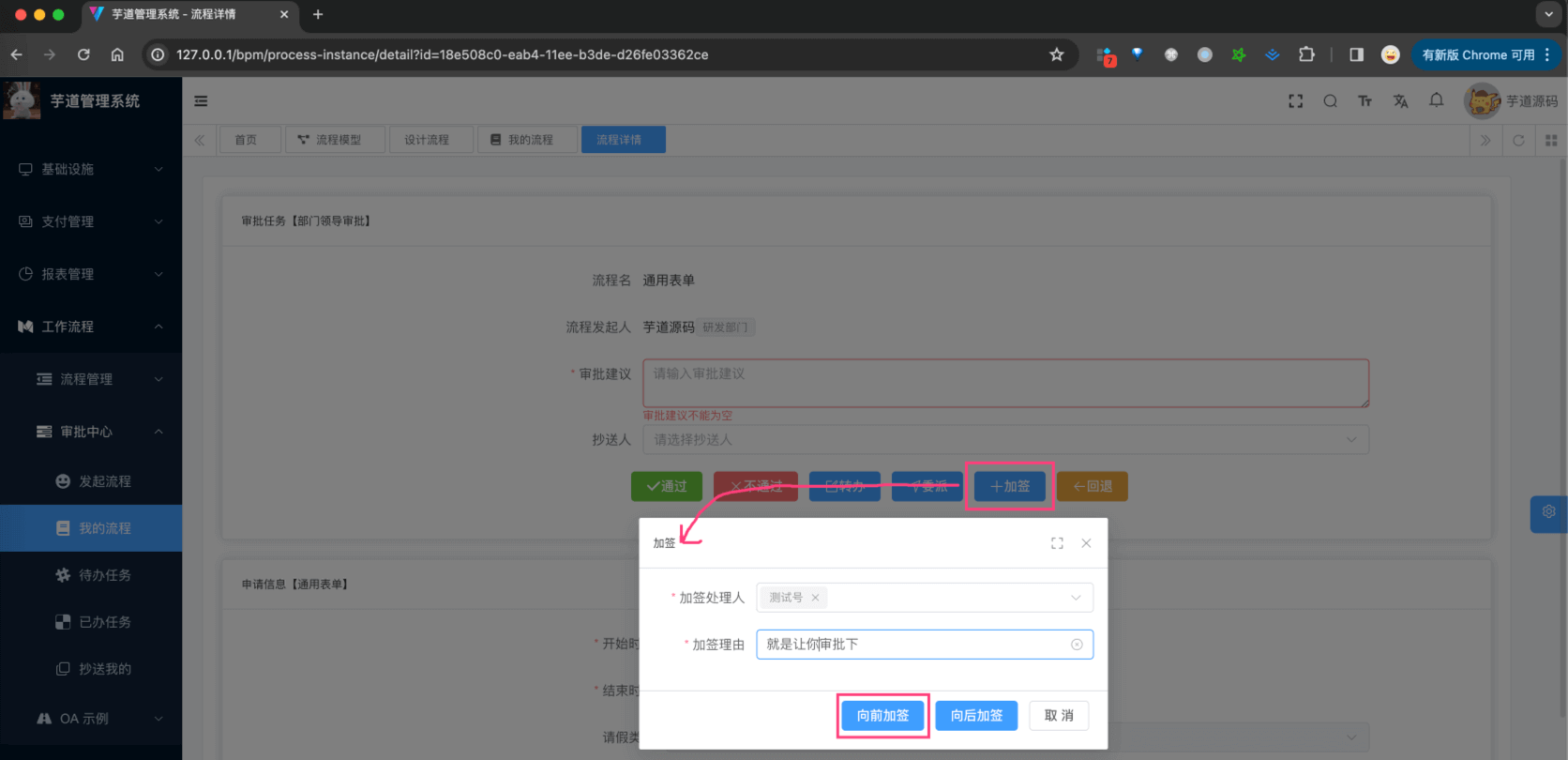
Task: Click the 向前加签 button
Action: 882,716
